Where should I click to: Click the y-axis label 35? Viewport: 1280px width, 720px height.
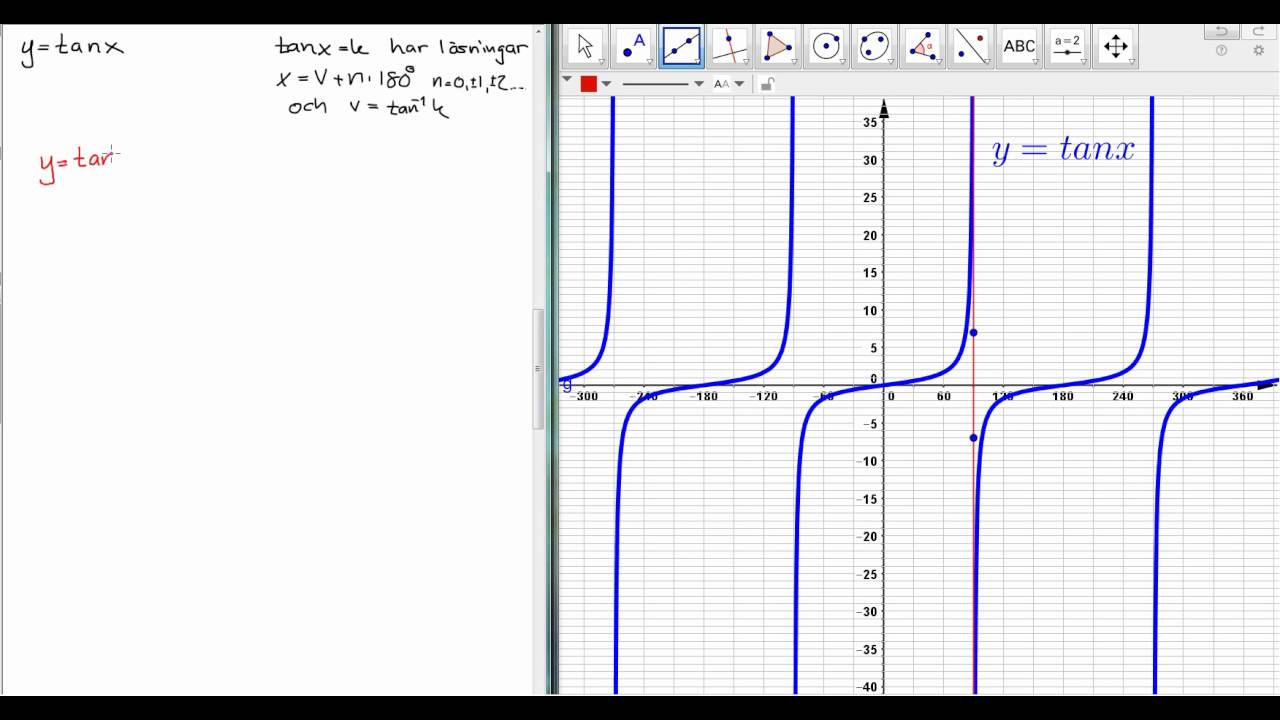click(x=870, y=122)
